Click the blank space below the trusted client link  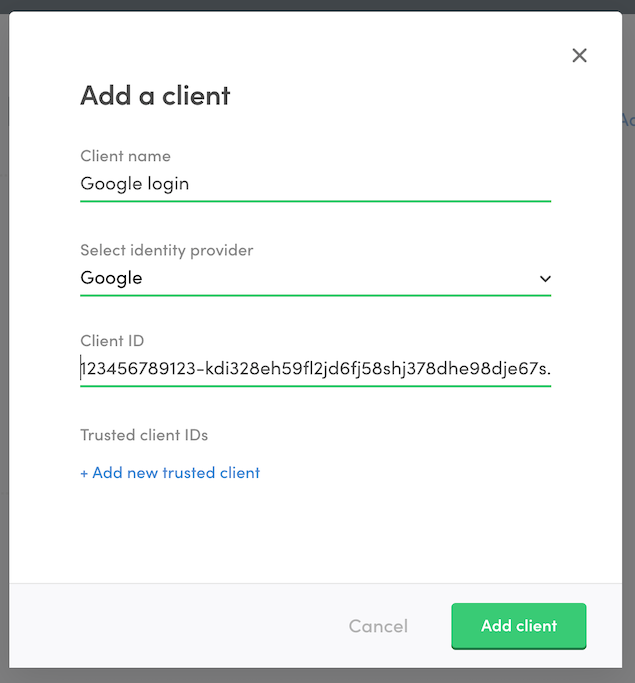[x=315, y=530]
